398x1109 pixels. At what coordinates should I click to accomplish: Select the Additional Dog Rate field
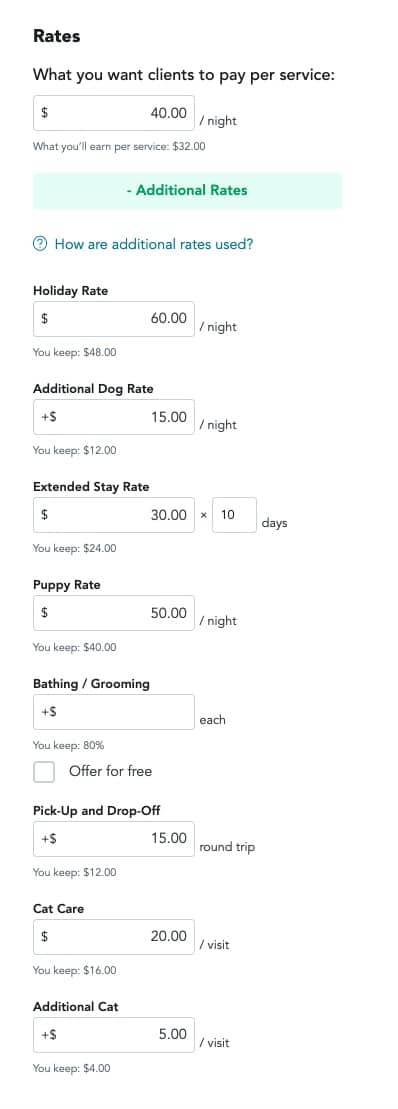114,417
